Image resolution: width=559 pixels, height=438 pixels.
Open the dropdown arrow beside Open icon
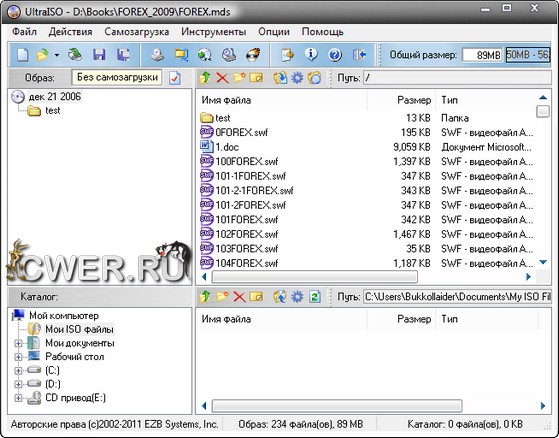(57, 55)
